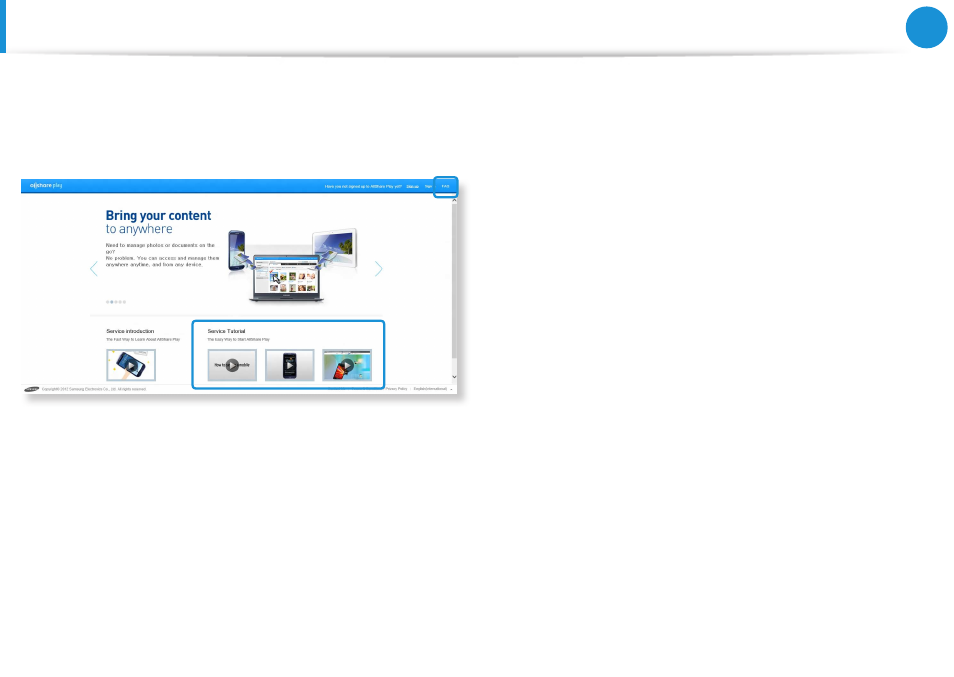Select the first carousel indicator dot
The height and width of the screenshot is (677, 954).
[108, 301]
